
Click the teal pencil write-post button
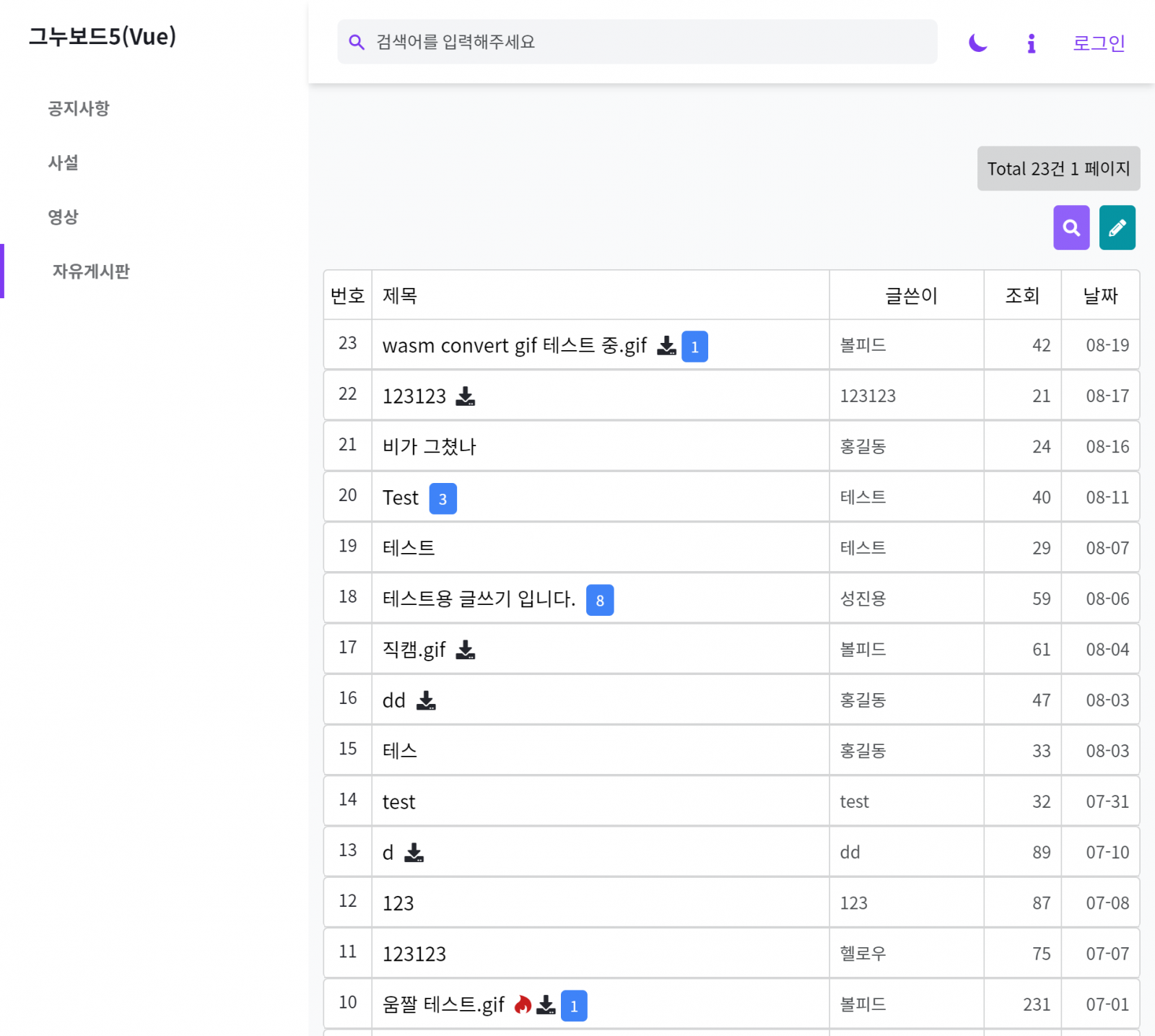(1117, 227)
